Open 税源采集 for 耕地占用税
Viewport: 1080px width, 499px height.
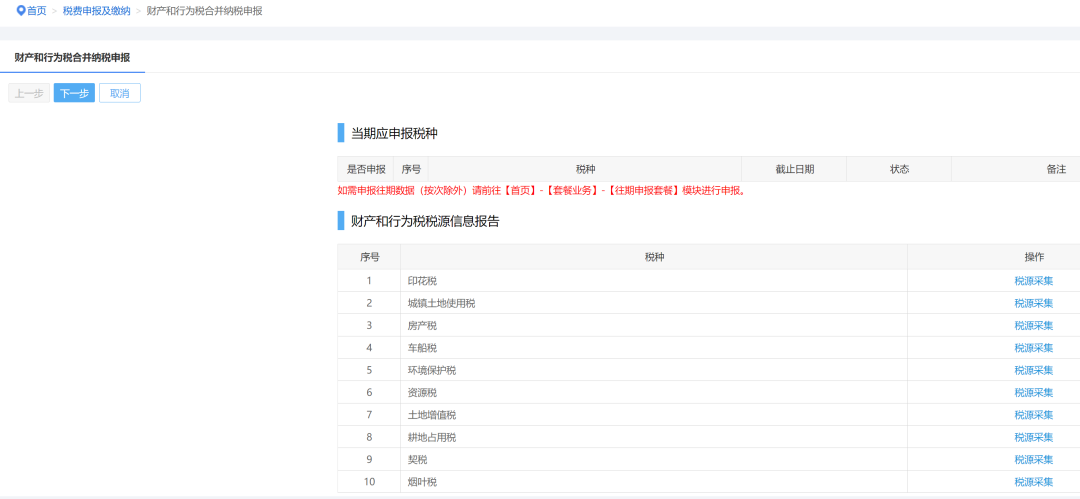(x=1034, y=438)
